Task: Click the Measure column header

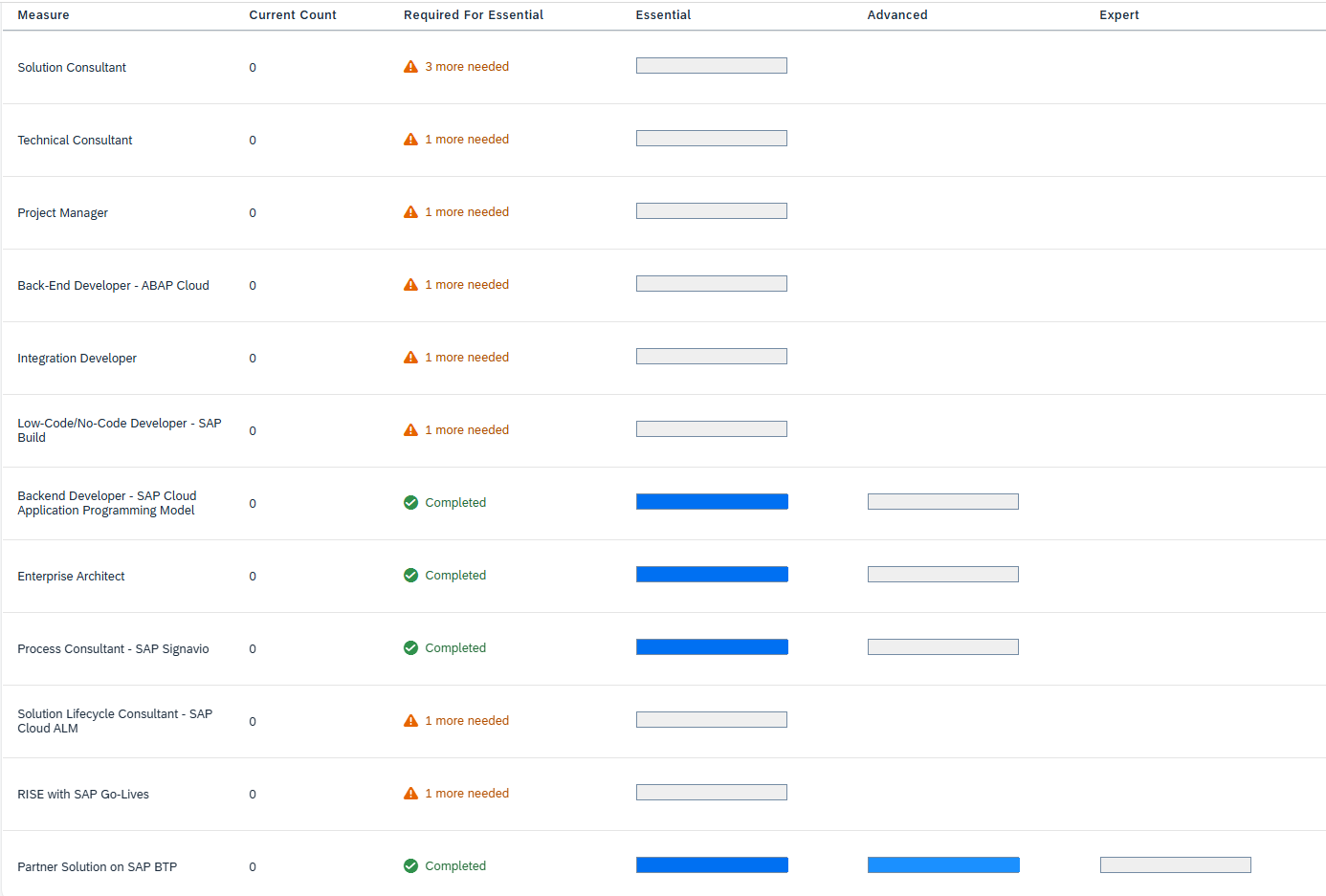Action: coord(43,15)
